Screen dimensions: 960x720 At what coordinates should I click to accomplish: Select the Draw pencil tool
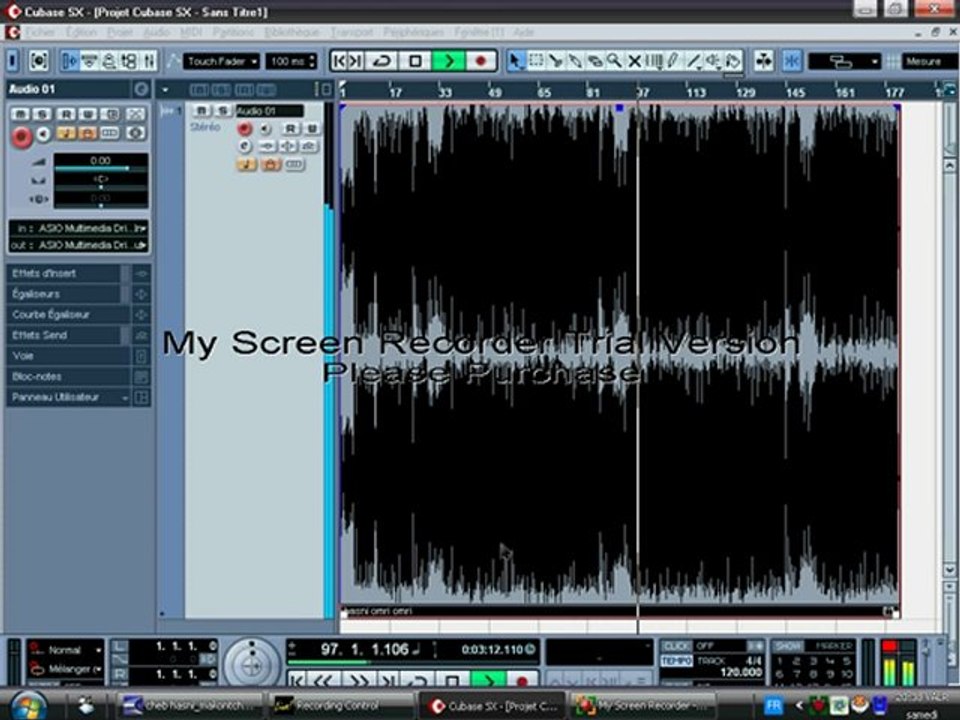pos(673,61)
